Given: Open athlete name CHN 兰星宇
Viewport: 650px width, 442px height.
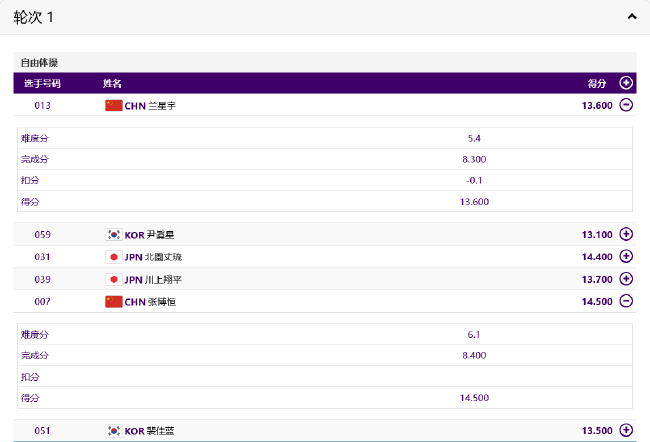Looking at the screenshot, I should pyautogui.click(x=150, y=106).
